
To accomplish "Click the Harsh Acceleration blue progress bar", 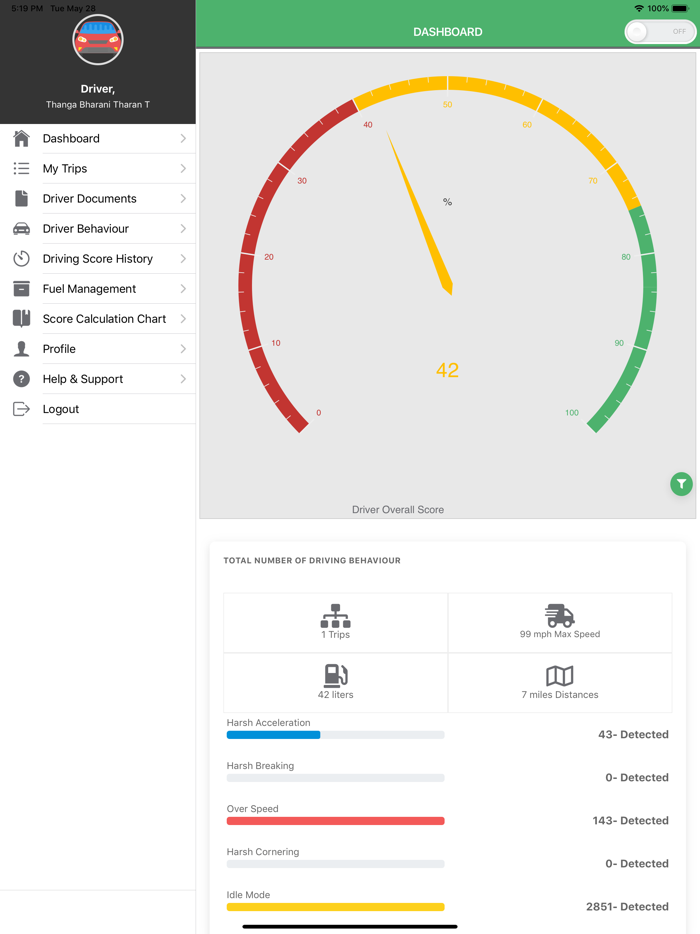I will pos(273,735).
